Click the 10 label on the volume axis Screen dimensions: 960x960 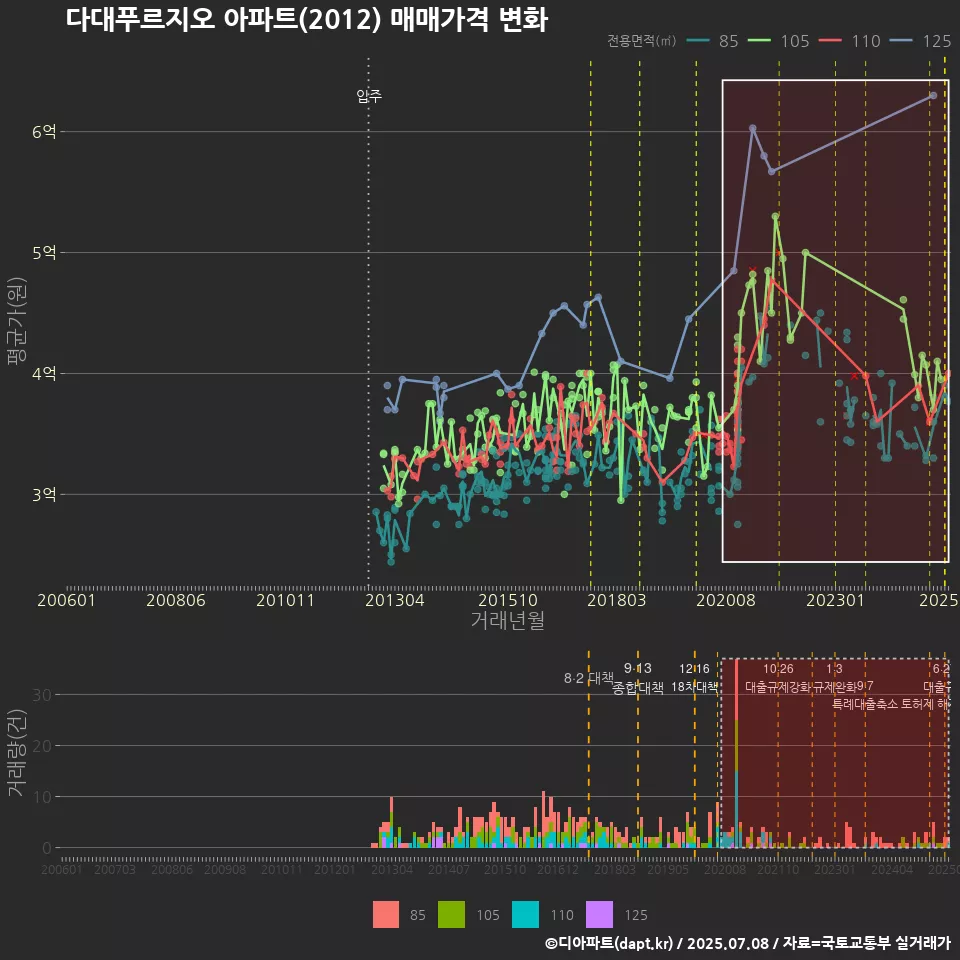click(x=42, y=797)
